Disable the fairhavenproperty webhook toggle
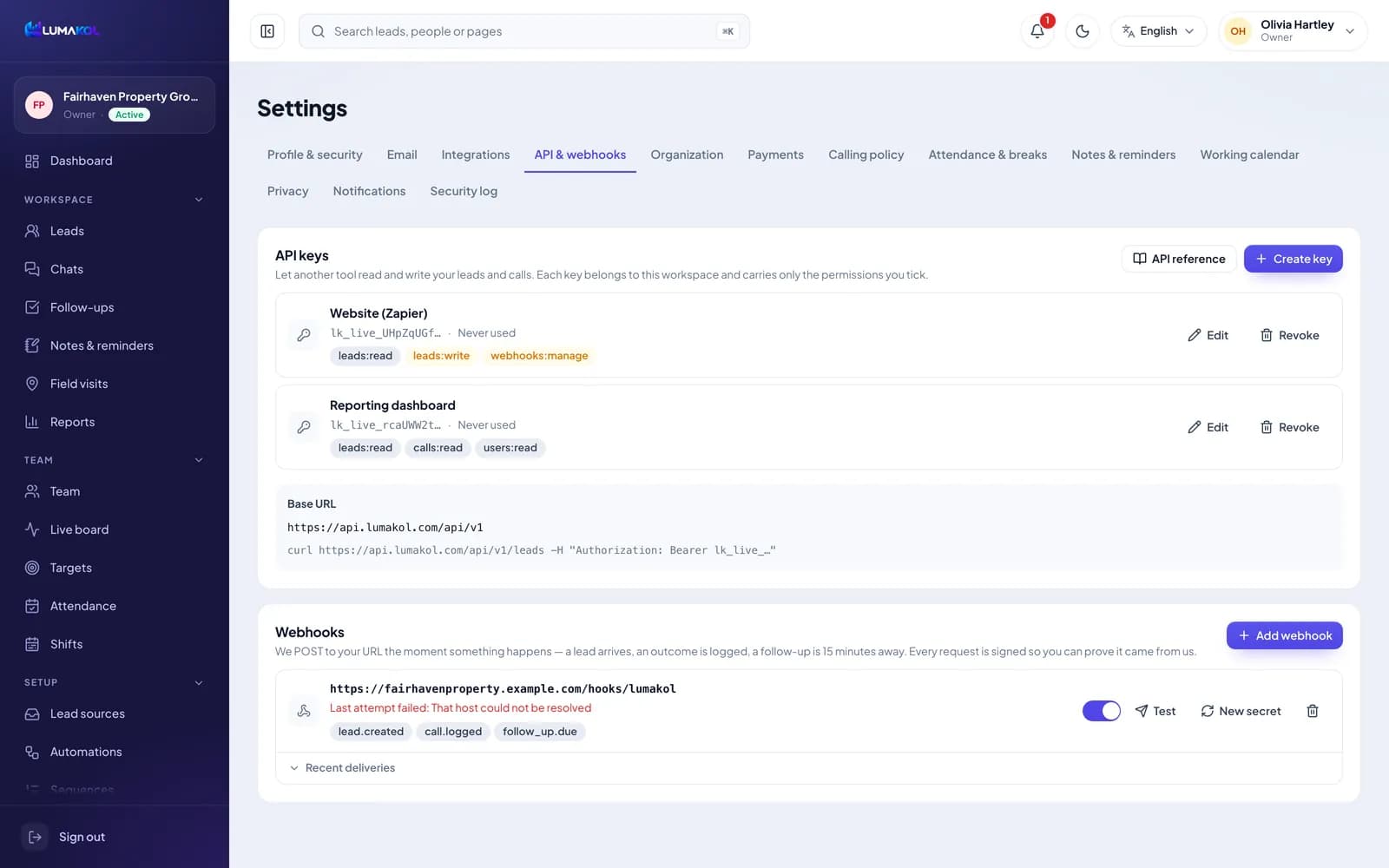The height and width of the screenshot is (868, 1389). click(1102, 711)
